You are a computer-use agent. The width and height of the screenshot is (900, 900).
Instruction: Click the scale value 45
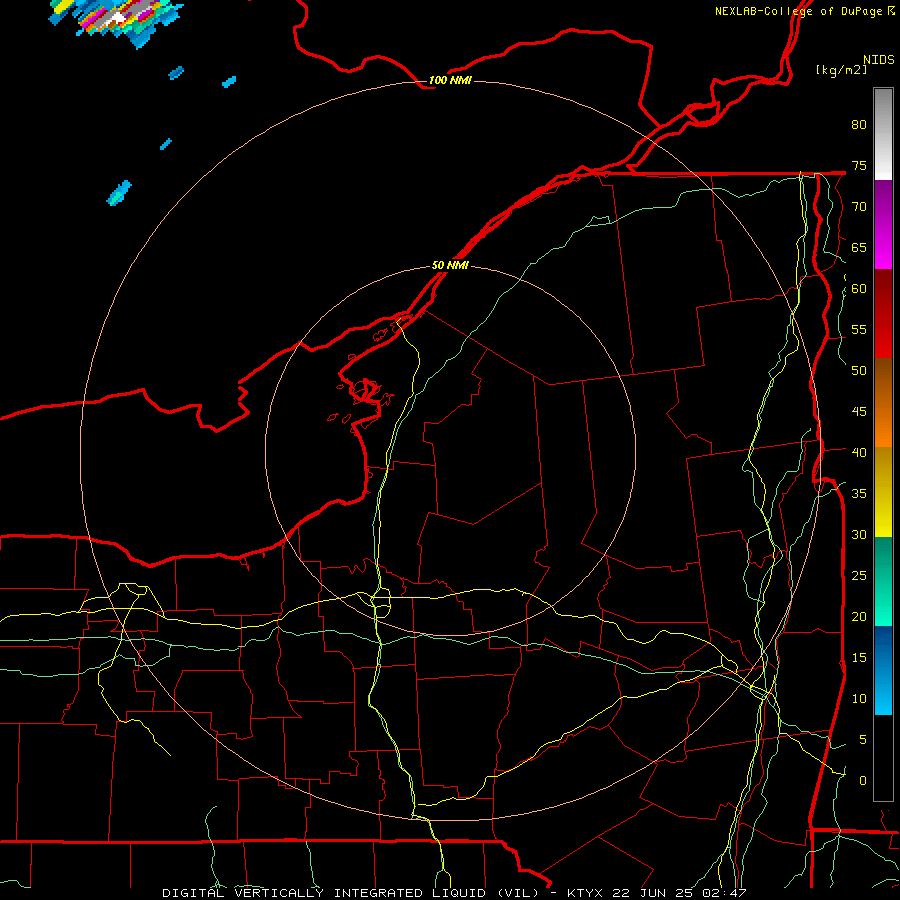(859, 412)
